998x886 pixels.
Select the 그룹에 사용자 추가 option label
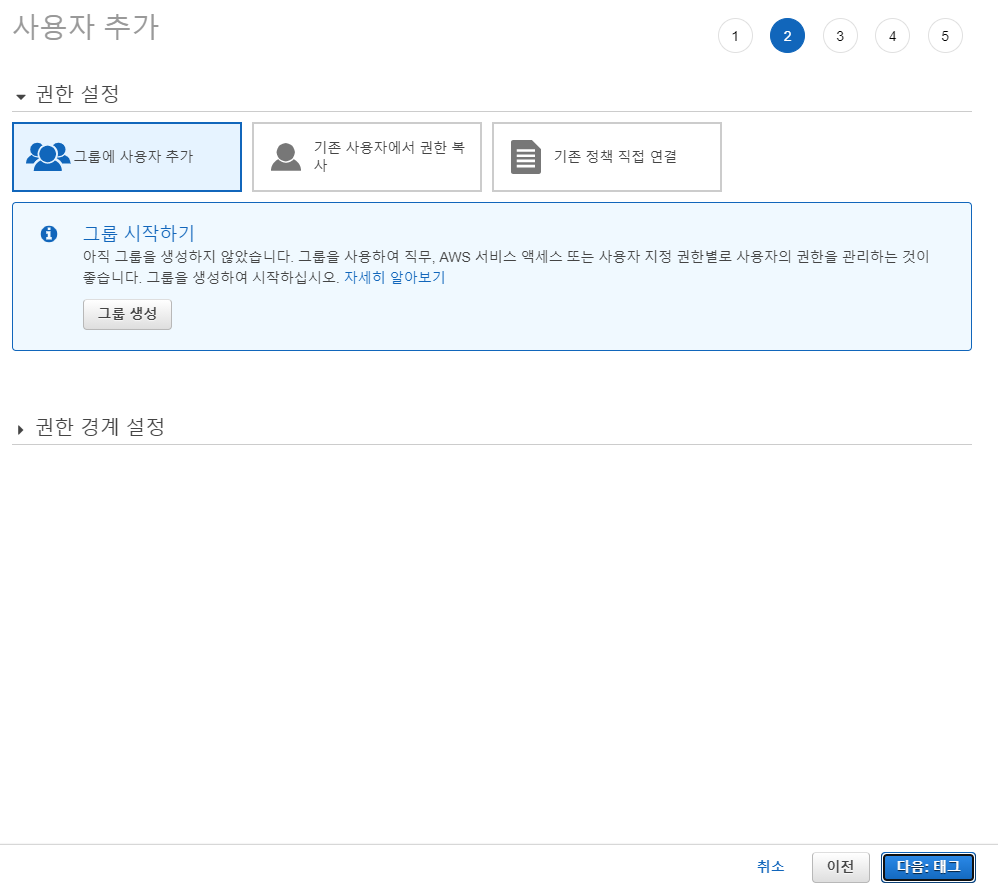(x=133, y=157)
